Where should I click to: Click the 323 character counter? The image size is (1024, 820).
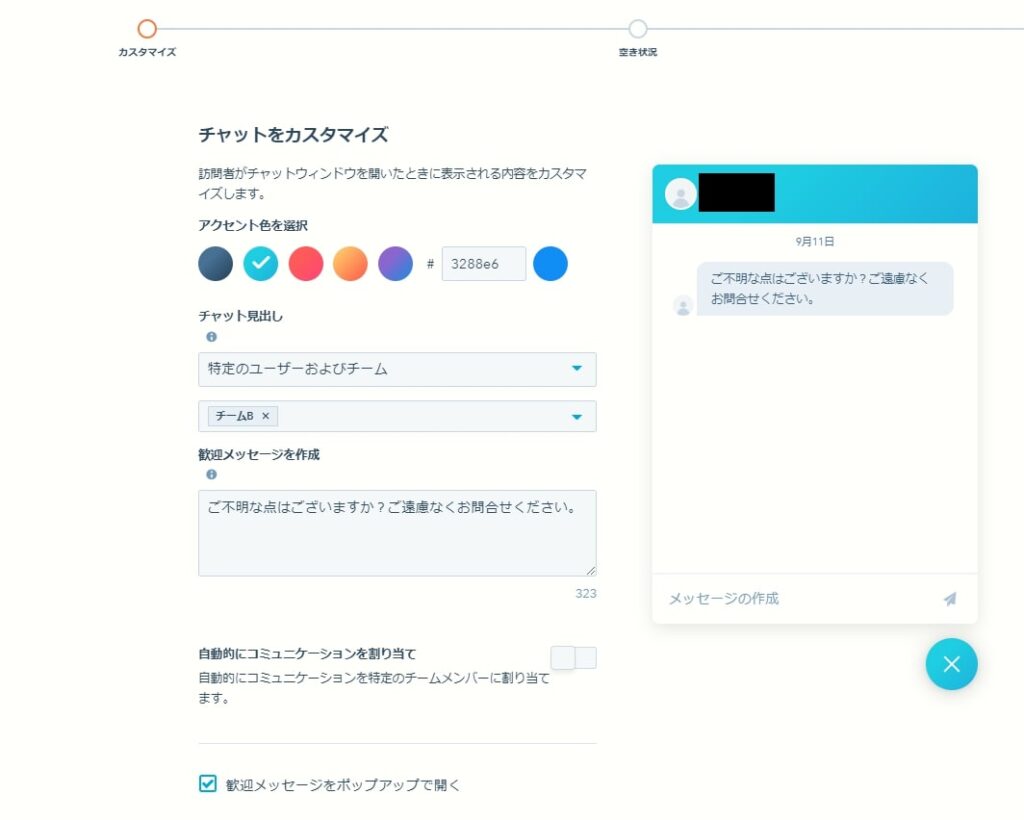pos(586,593)
